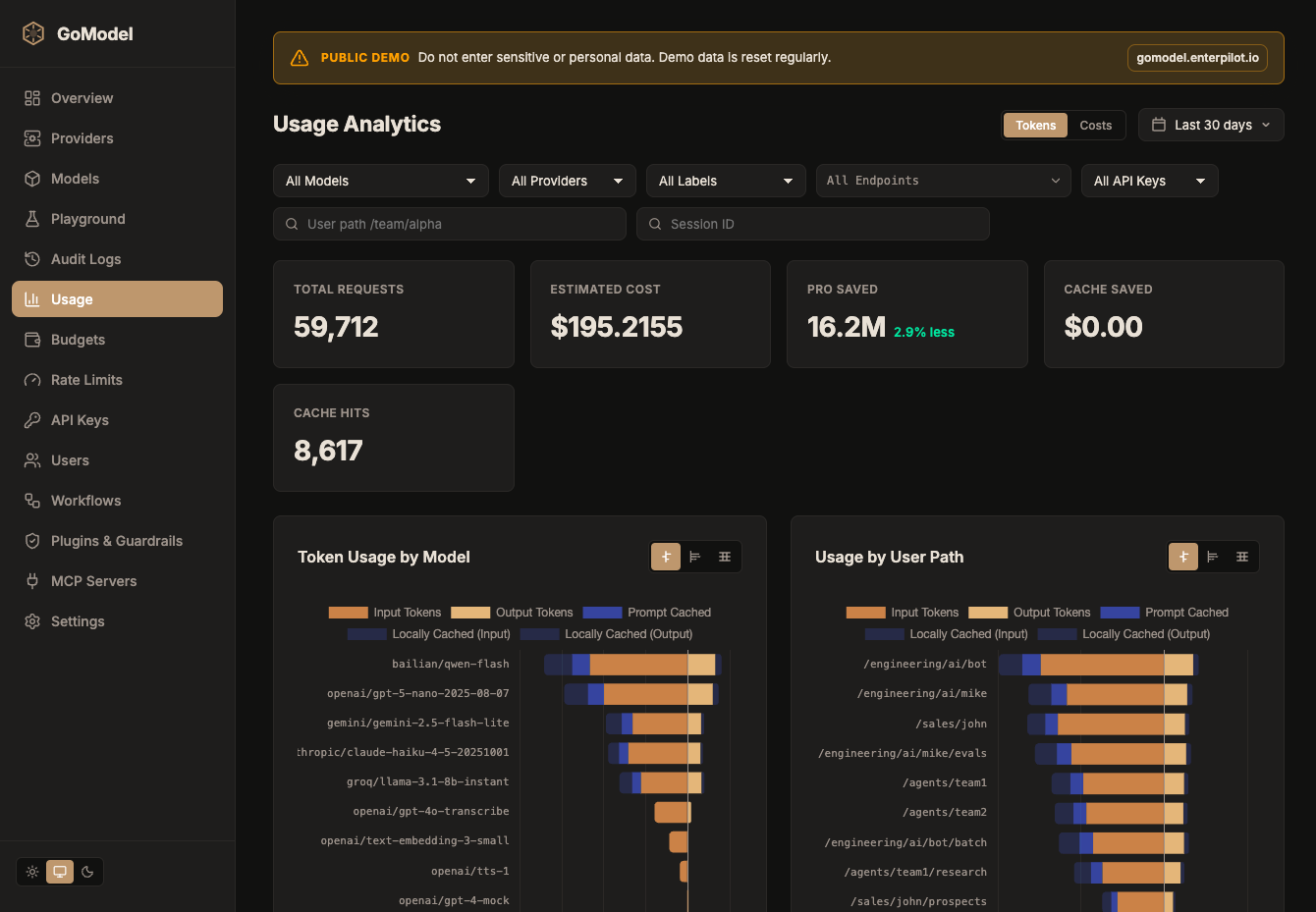
Task: Select table view in Token Usage by Model
Action: tap(725, 557)
